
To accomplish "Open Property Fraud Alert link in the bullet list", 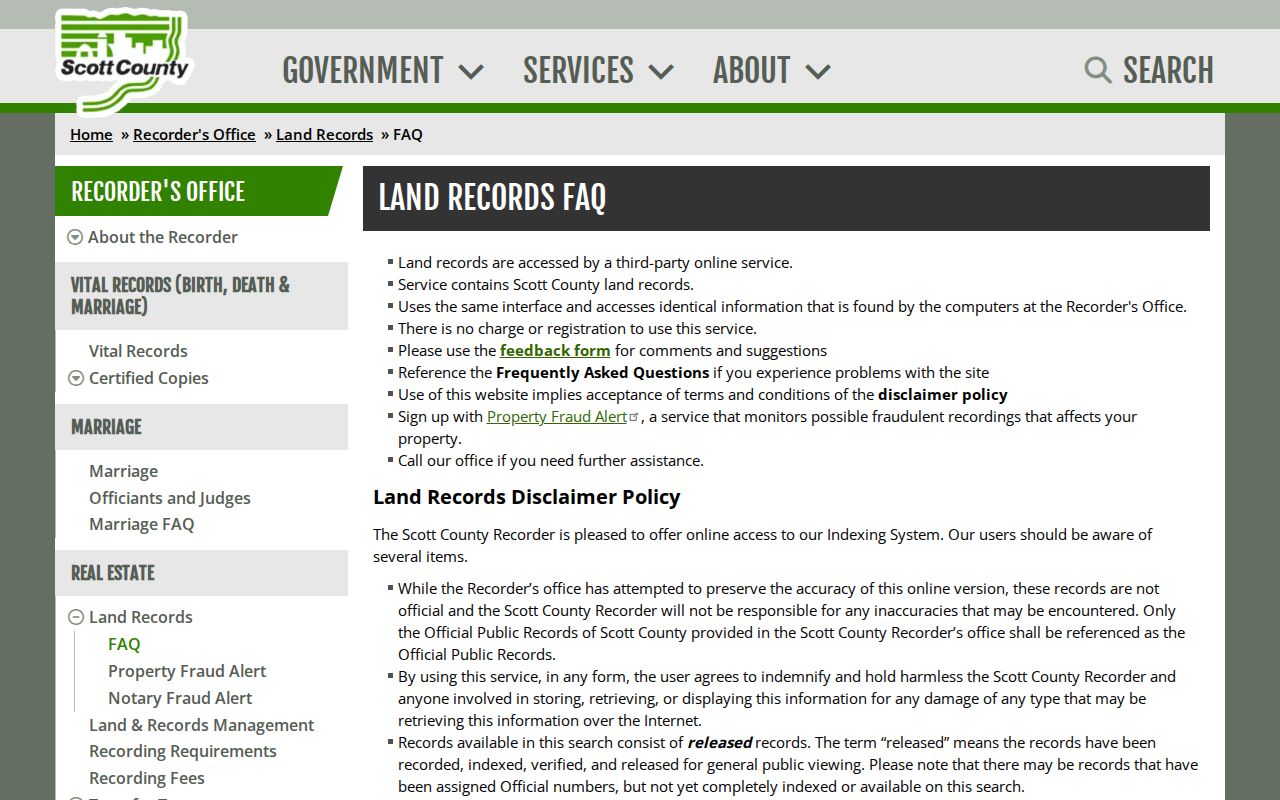I will tap(557, 416).
